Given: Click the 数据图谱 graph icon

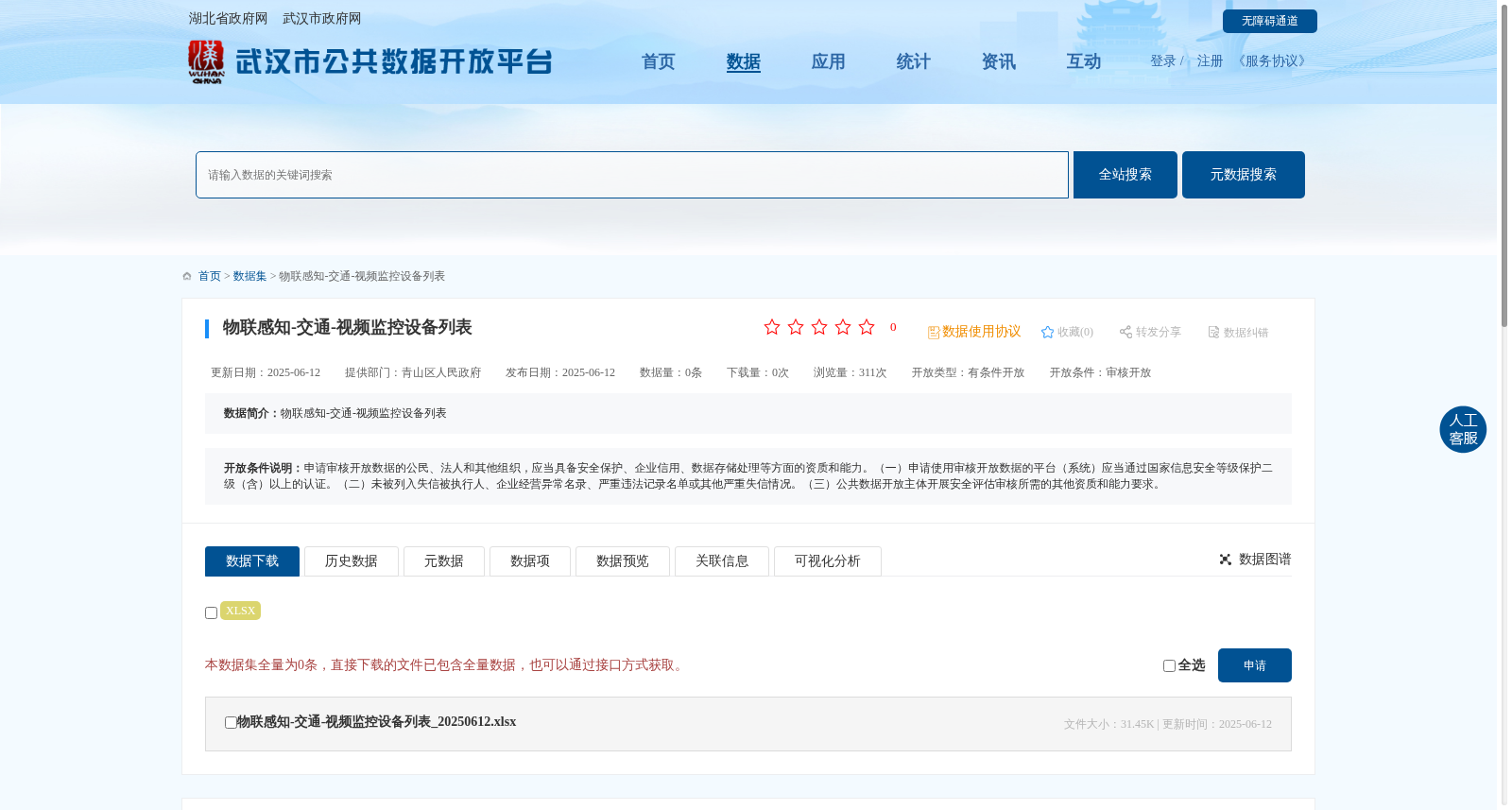Looking at the screenshot, I should coord(1226,560).
